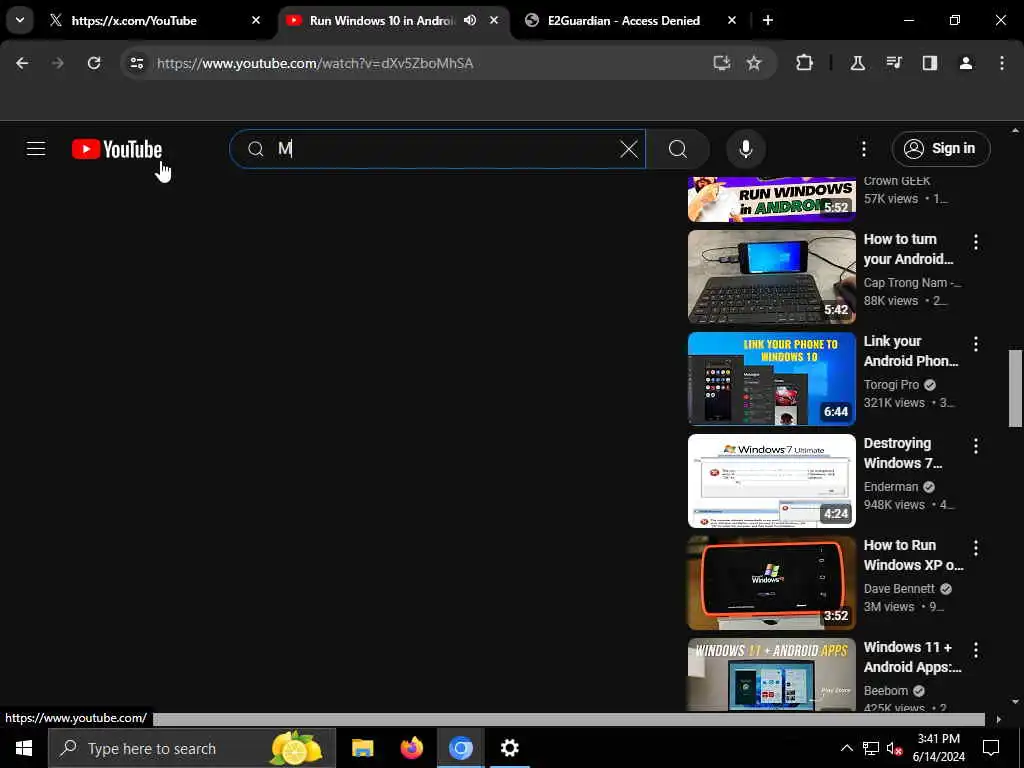
Task: Expand the tab search dropdown
Action: (x=20, y=20)
